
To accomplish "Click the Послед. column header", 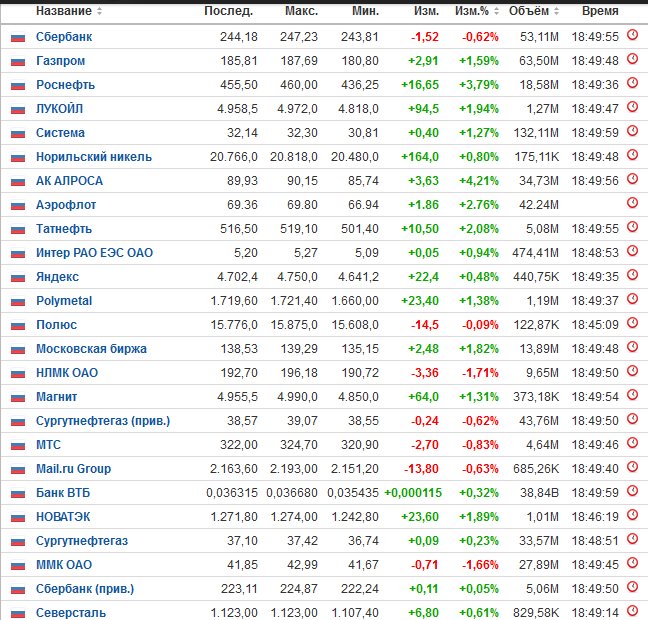I will pyautogui.click(x=229, y=11).
